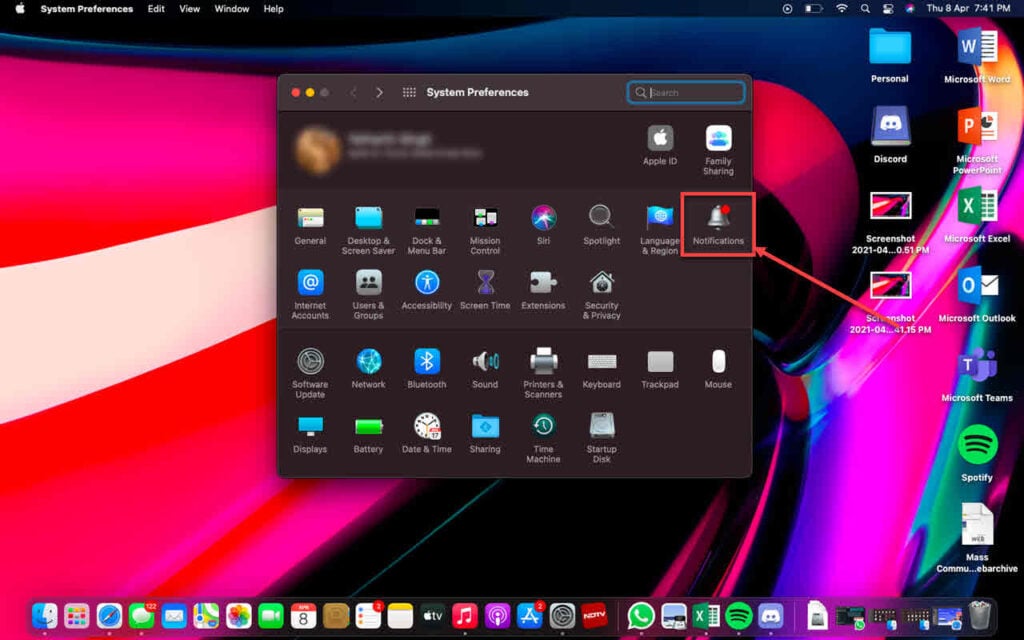Open the System Preferences menu

87,8
